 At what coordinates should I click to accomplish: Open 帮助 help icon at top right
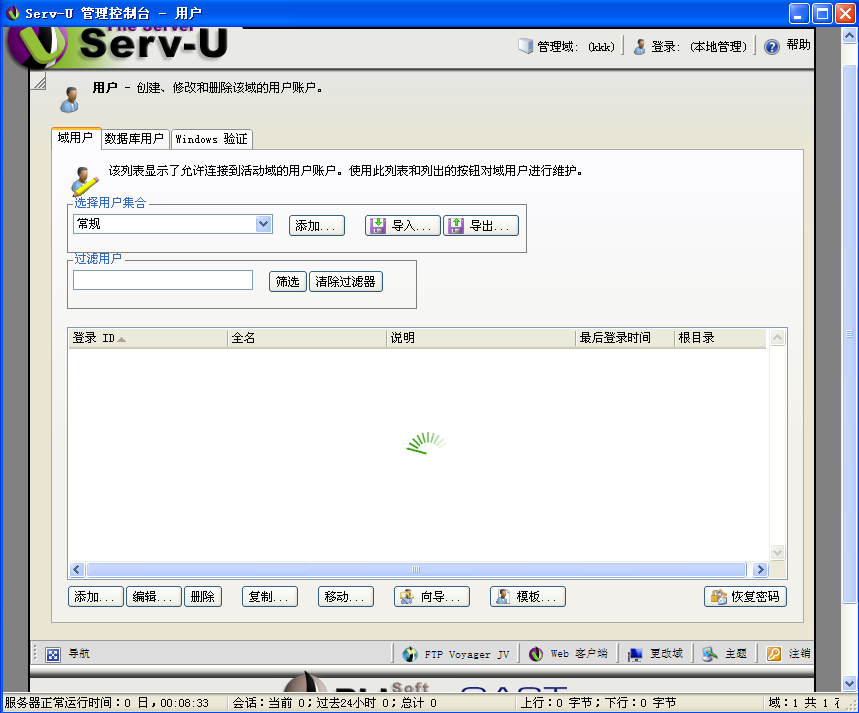[772, 47]
